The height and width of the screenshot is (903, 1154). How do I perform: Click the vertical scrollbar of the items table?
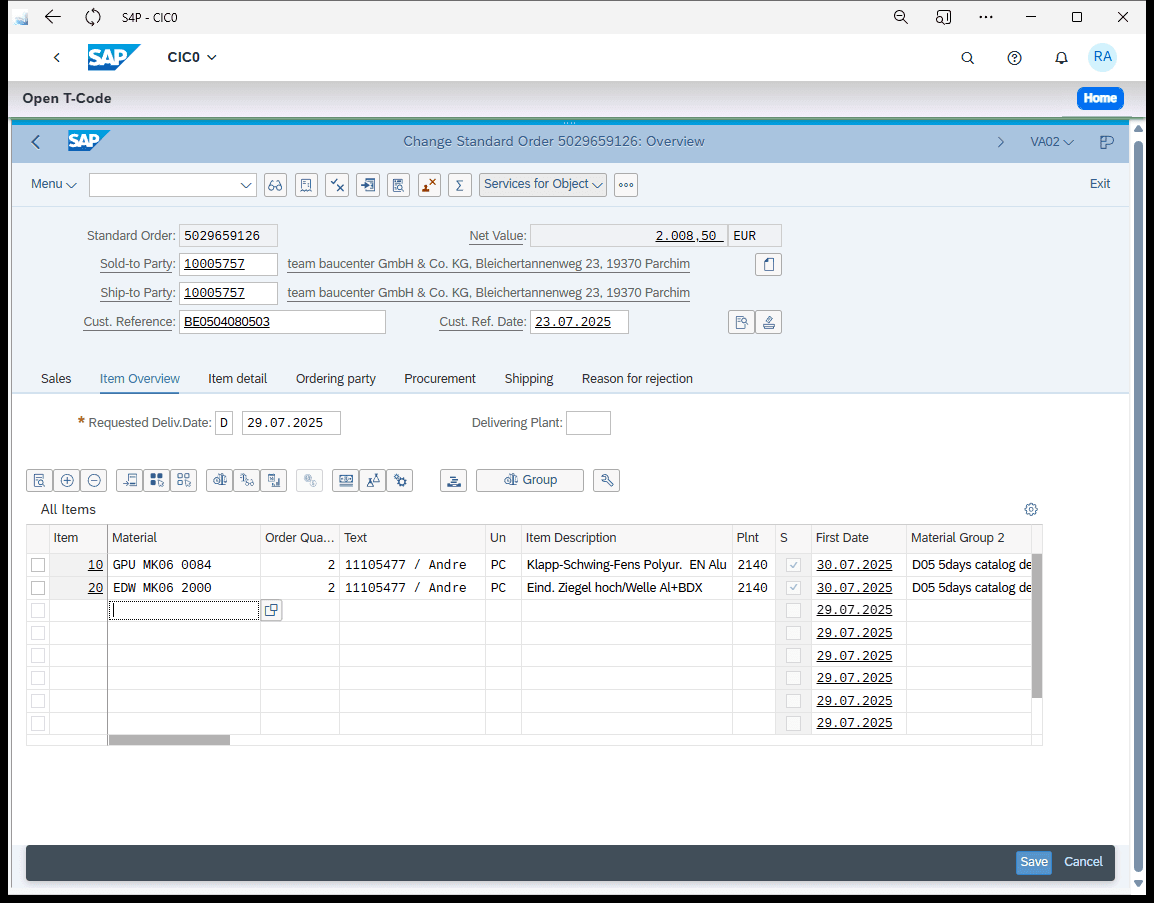(1037, 626)
